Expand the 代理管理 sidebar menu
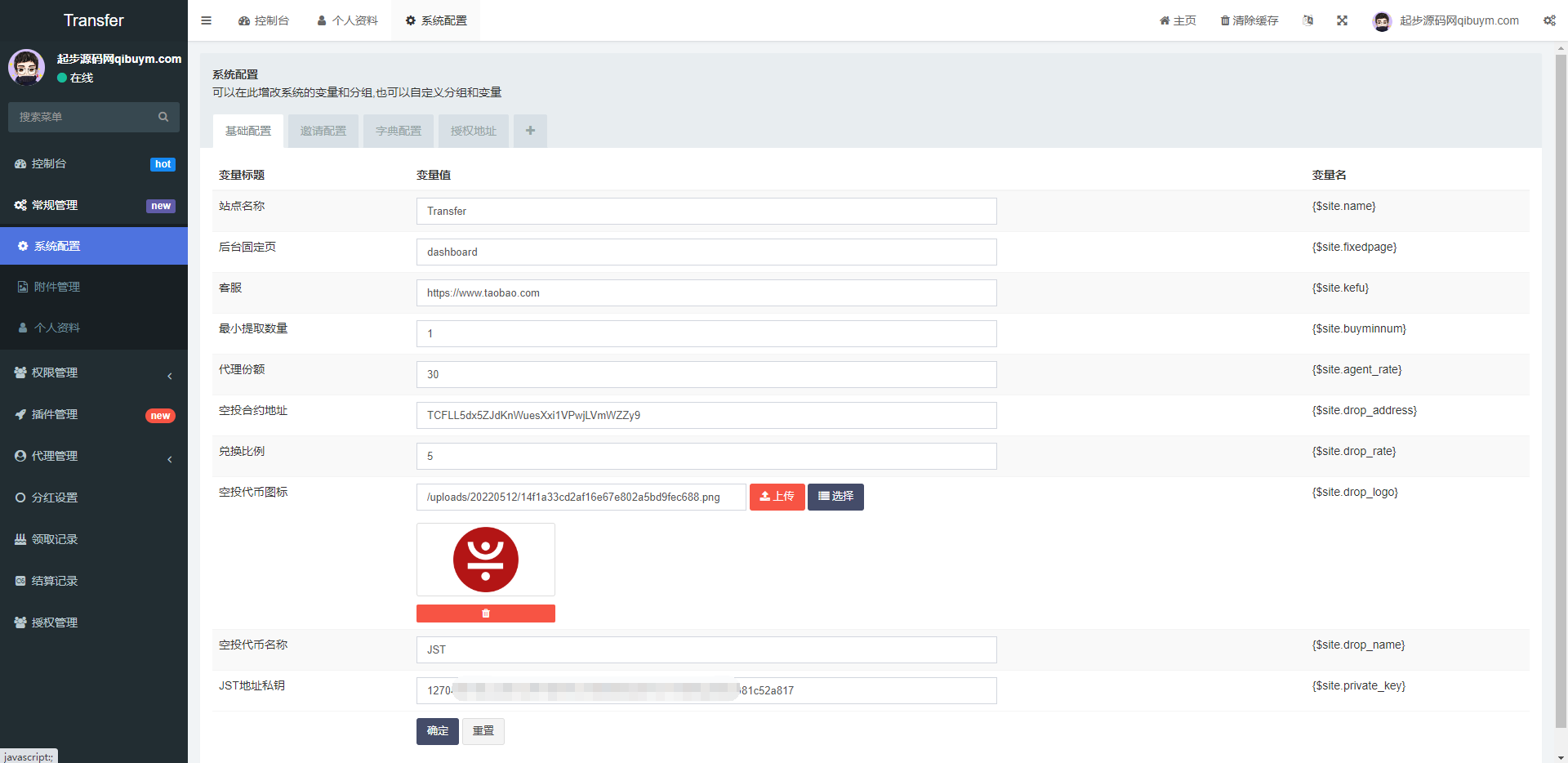 click(x=94, y=456)
